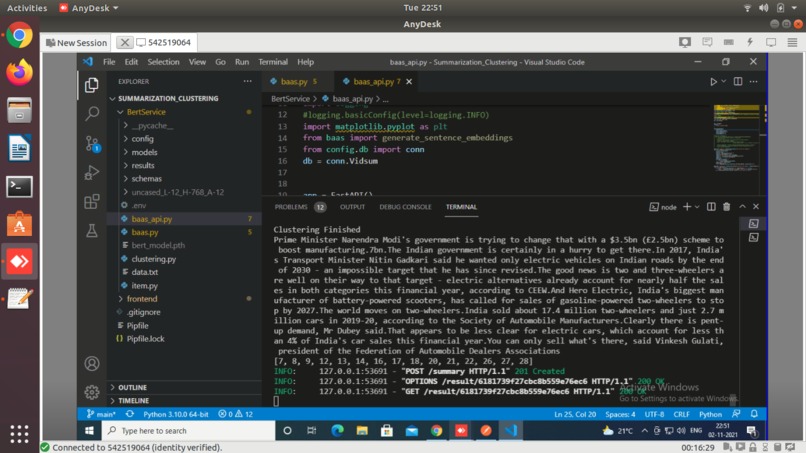
Task: Run the Python file with the play button
Action: pos(713,82)
